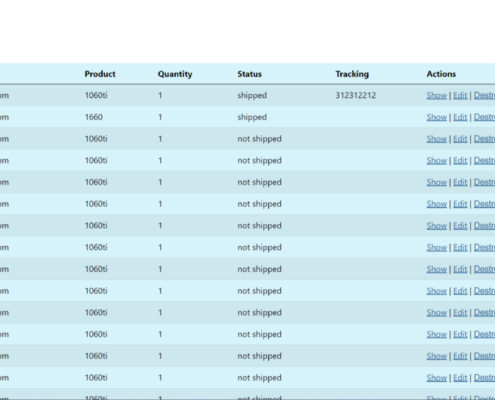Edit the first not shipped order
495x400 pixels.
tap(460, 139)
